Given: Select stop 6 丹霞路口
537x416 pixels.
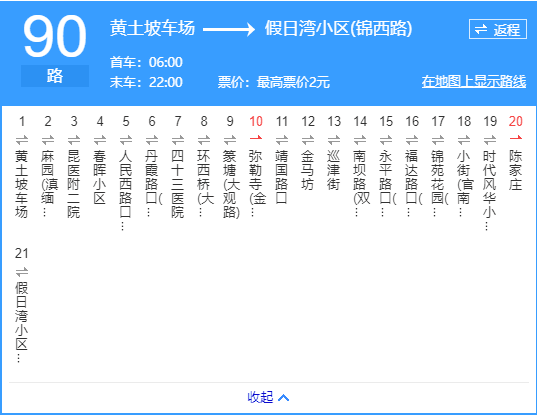Looking at the screenshot, I should [153, 183].
